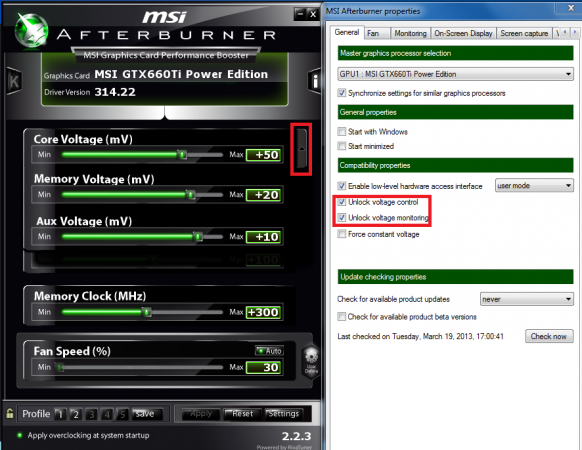Open the user mode dropdown
This screenshot has width=582, height=450.
[x=534, y=185]
